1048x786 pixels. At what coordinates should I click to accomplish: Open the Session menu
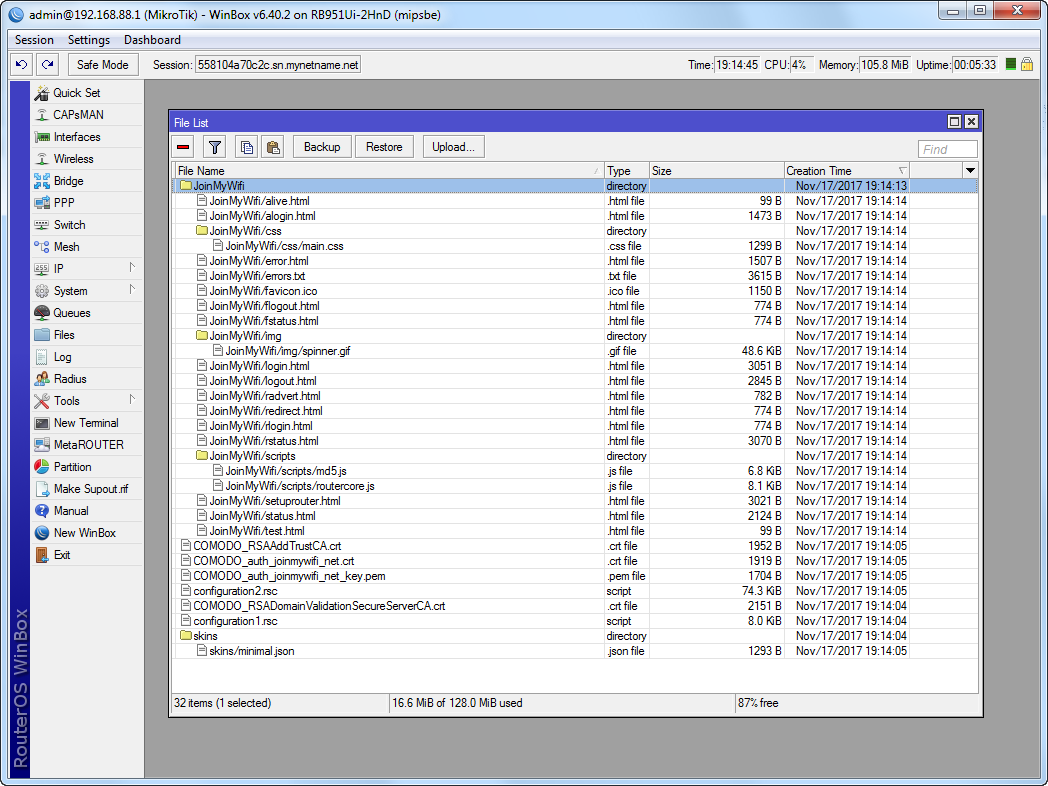[34, 40]
